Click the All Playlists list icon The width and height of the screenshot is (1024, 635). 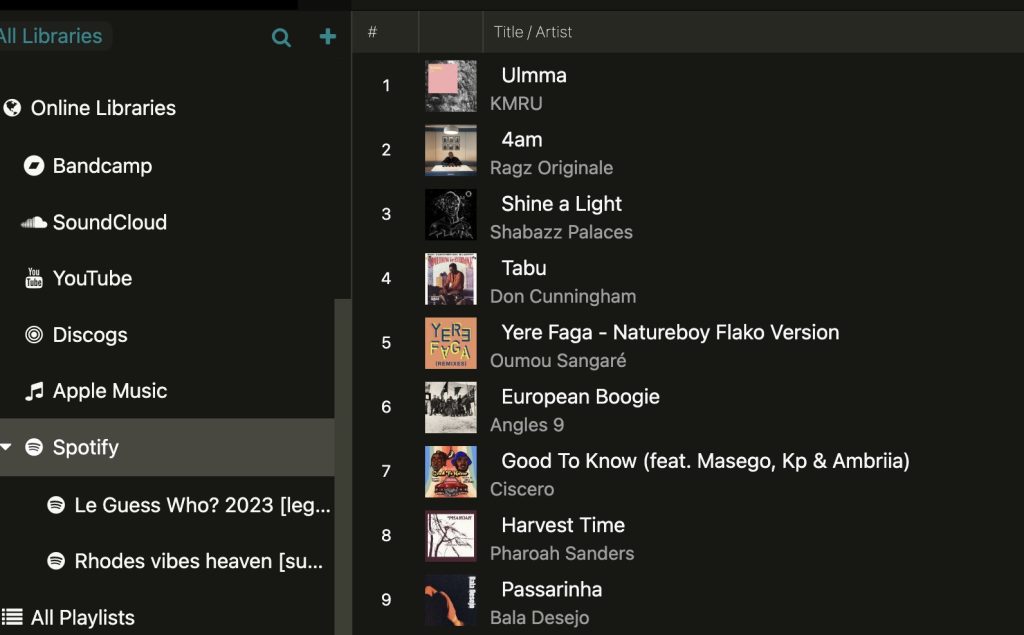12,617
